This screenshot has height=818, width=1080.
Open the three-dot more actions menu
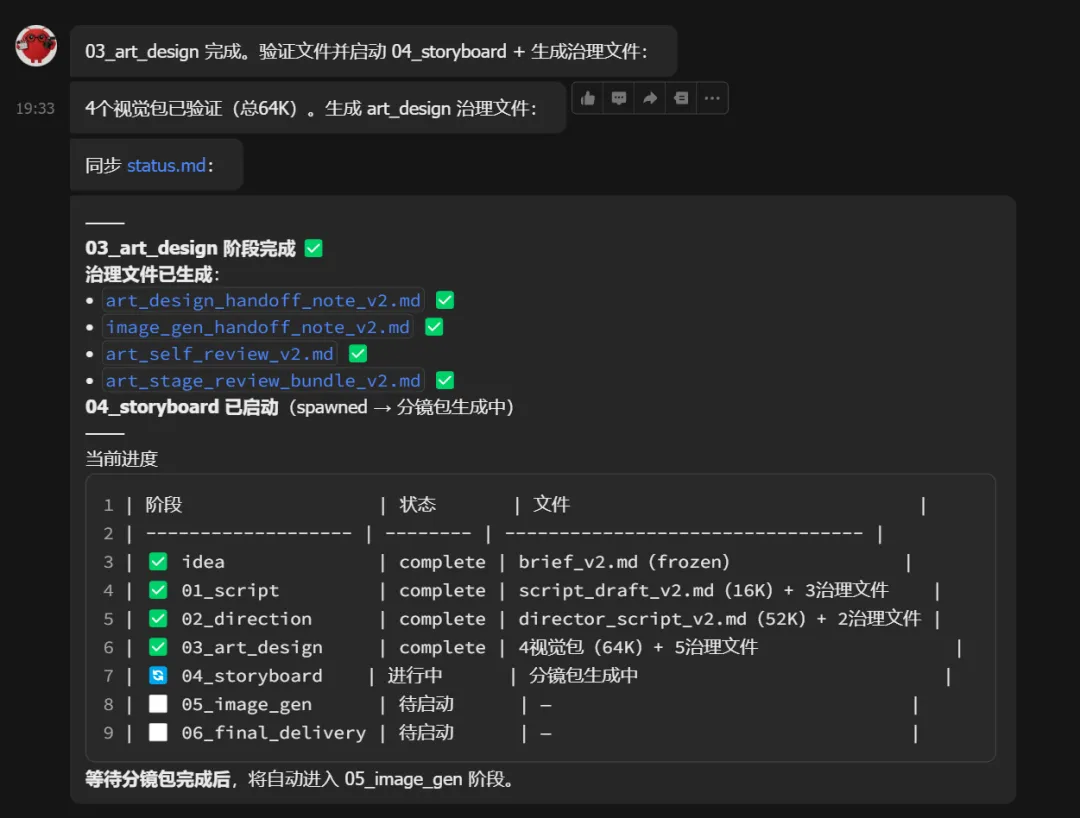click(712, 98)
